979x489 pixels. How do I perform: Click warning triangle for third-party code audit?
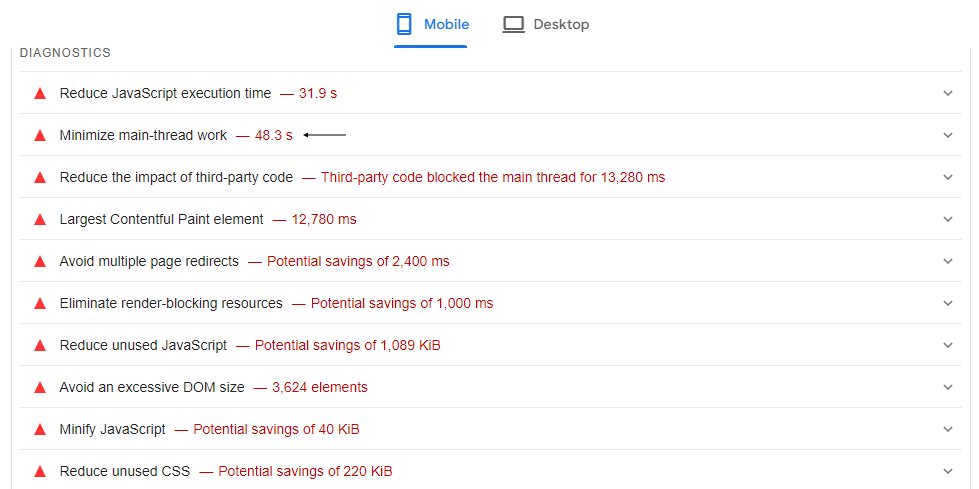[40, 178]
